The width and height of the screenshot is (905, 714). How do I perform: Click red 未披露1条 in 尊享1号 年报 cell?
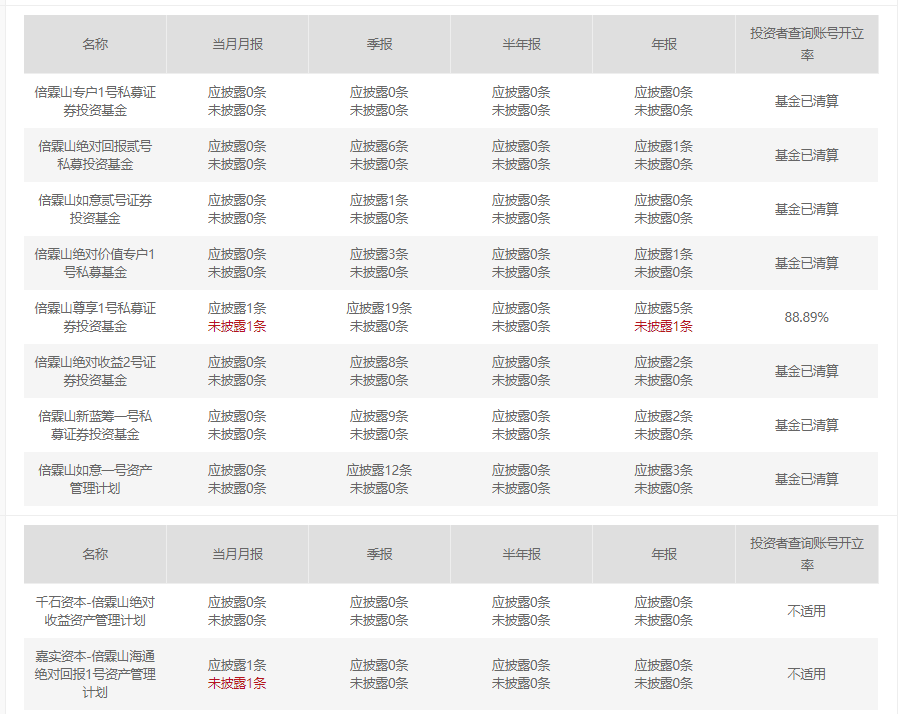point(664,326)
